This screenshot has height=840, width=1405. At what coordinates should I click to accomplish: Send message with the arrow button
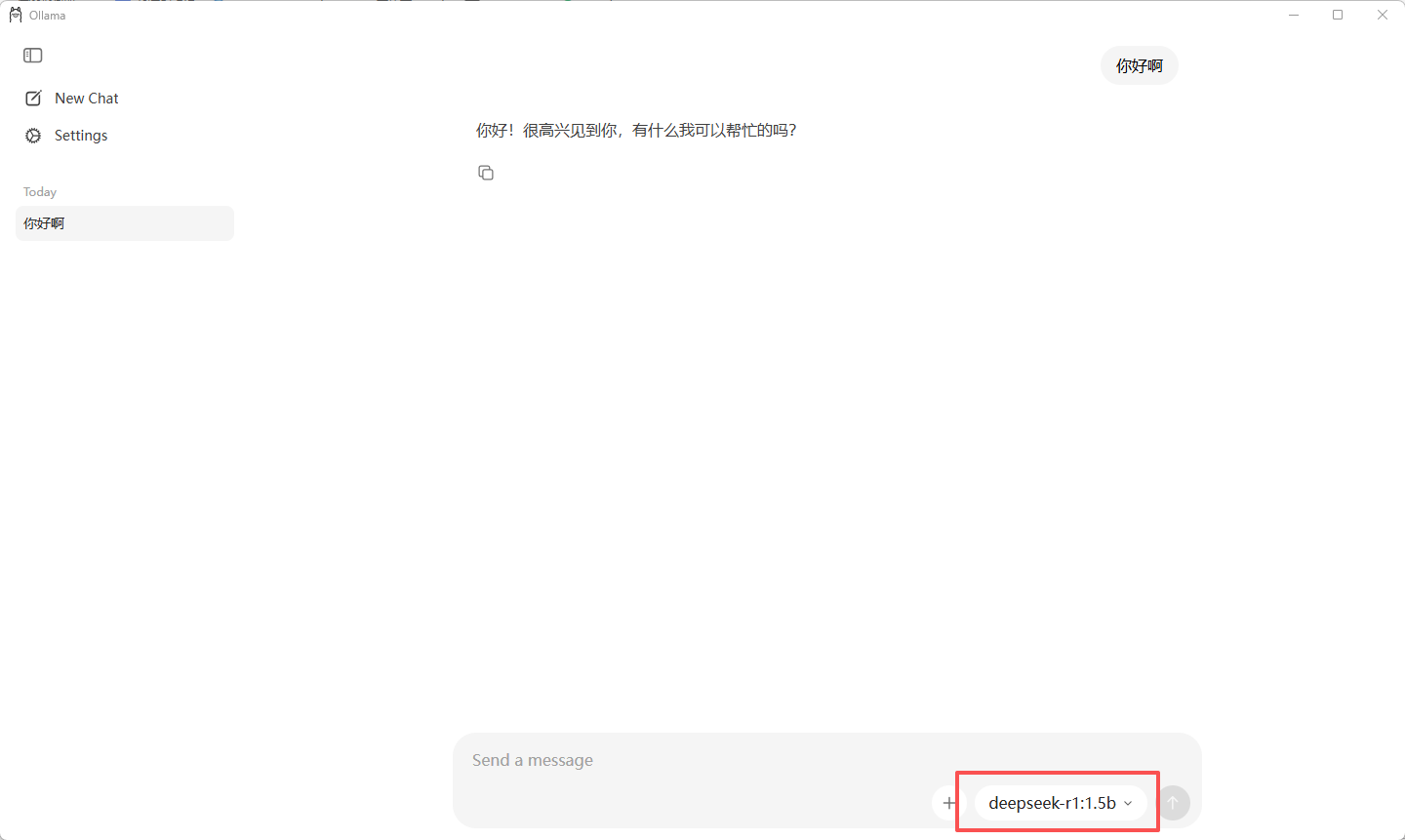point(1173,803)
